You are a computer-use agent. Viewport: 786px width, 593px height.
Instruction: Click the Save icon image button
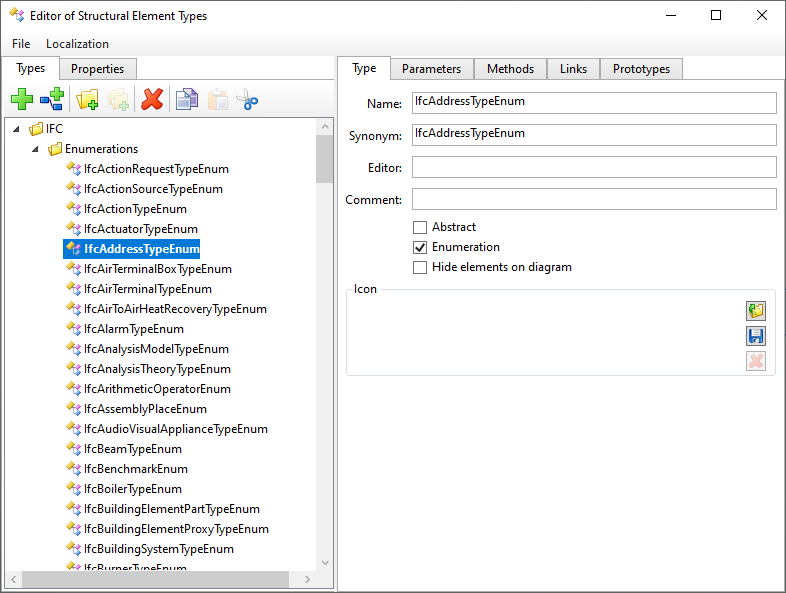(x=756, y=336)
